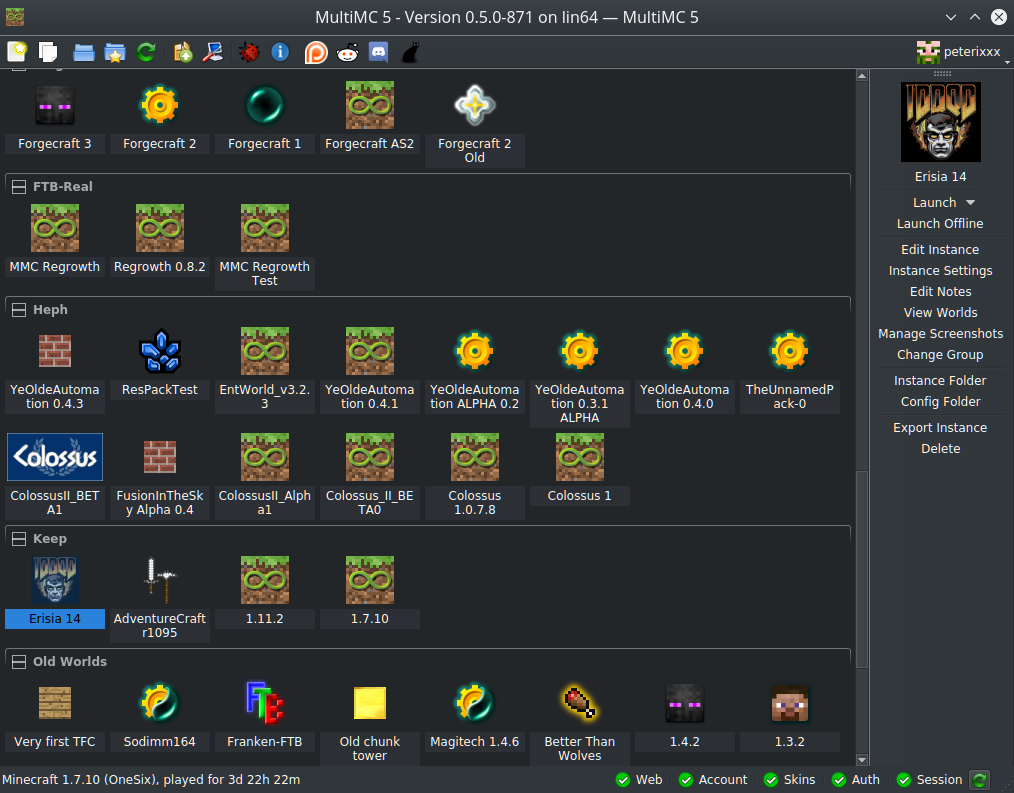Collapse the Old Worlds group

pyautogui.click(x=18, y=662)
